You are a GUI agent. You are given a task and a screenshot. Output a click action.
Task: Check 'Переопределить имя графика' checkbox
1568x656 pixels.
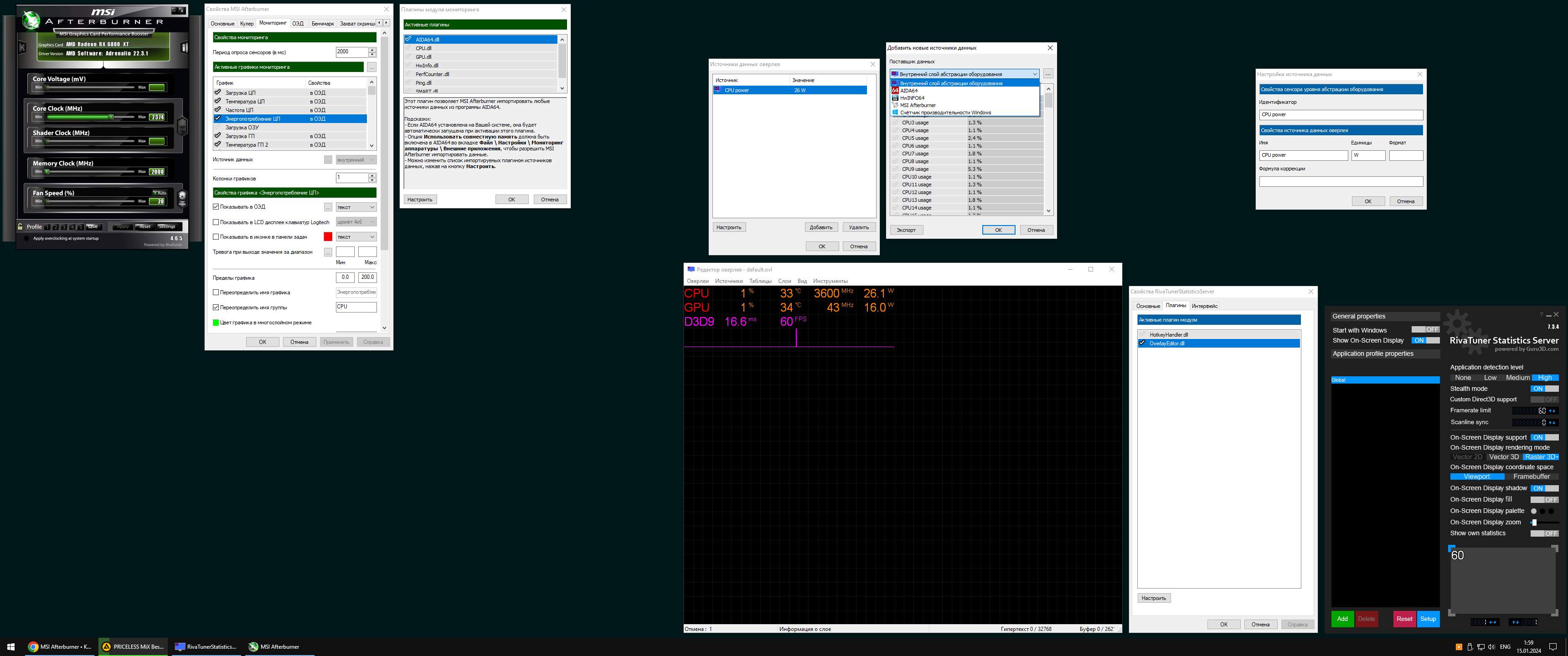(x=216, y=293)
